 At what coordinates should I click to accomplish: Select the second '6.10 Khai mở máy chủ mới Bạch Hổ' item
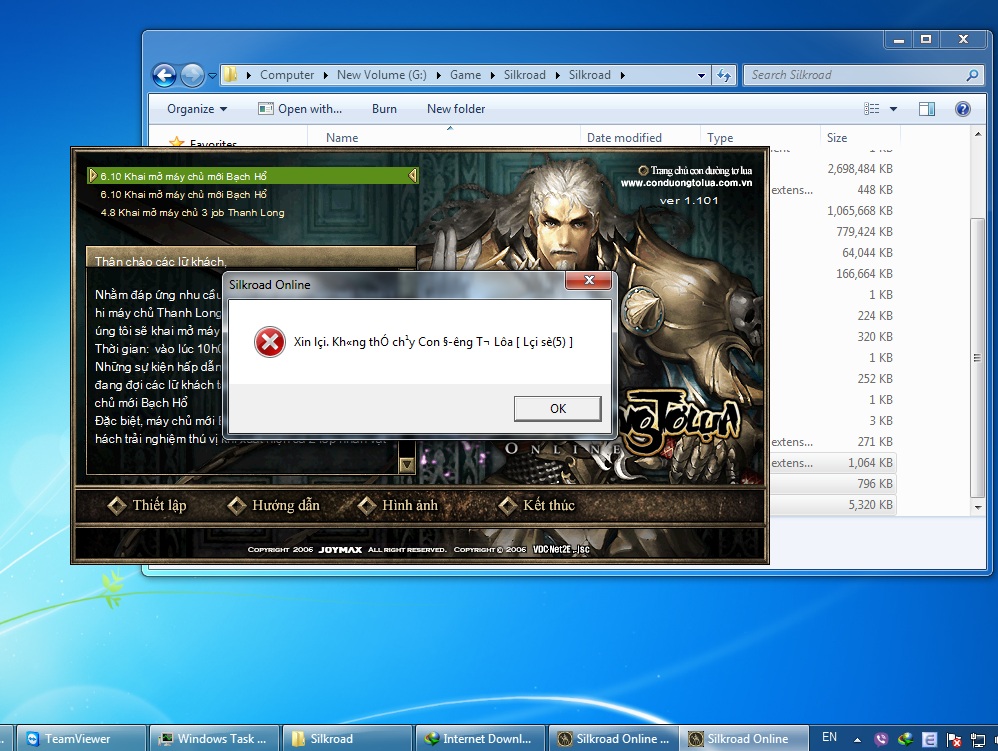[x=183, y=194]
